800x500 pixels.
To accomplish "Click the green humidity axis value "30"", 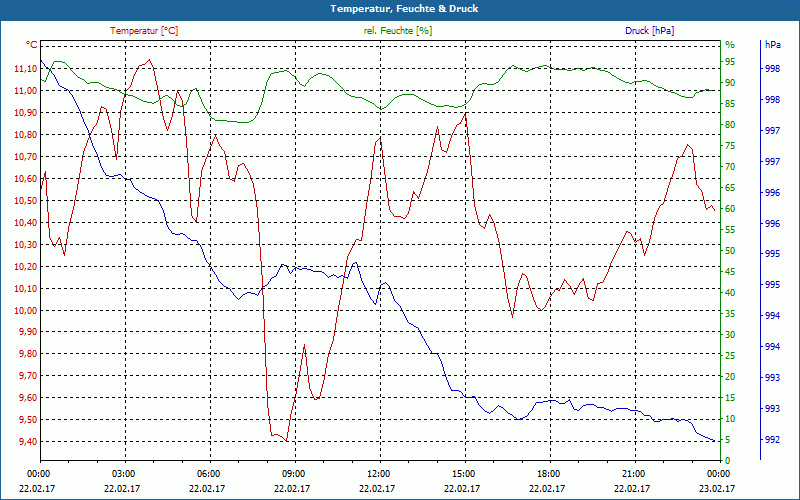I will tap(730, 335).
